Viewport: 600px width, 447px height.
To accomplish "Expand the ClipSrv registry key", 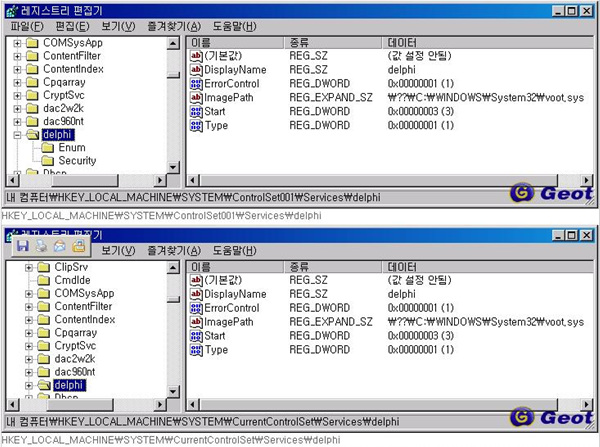I will coord(29,267).
